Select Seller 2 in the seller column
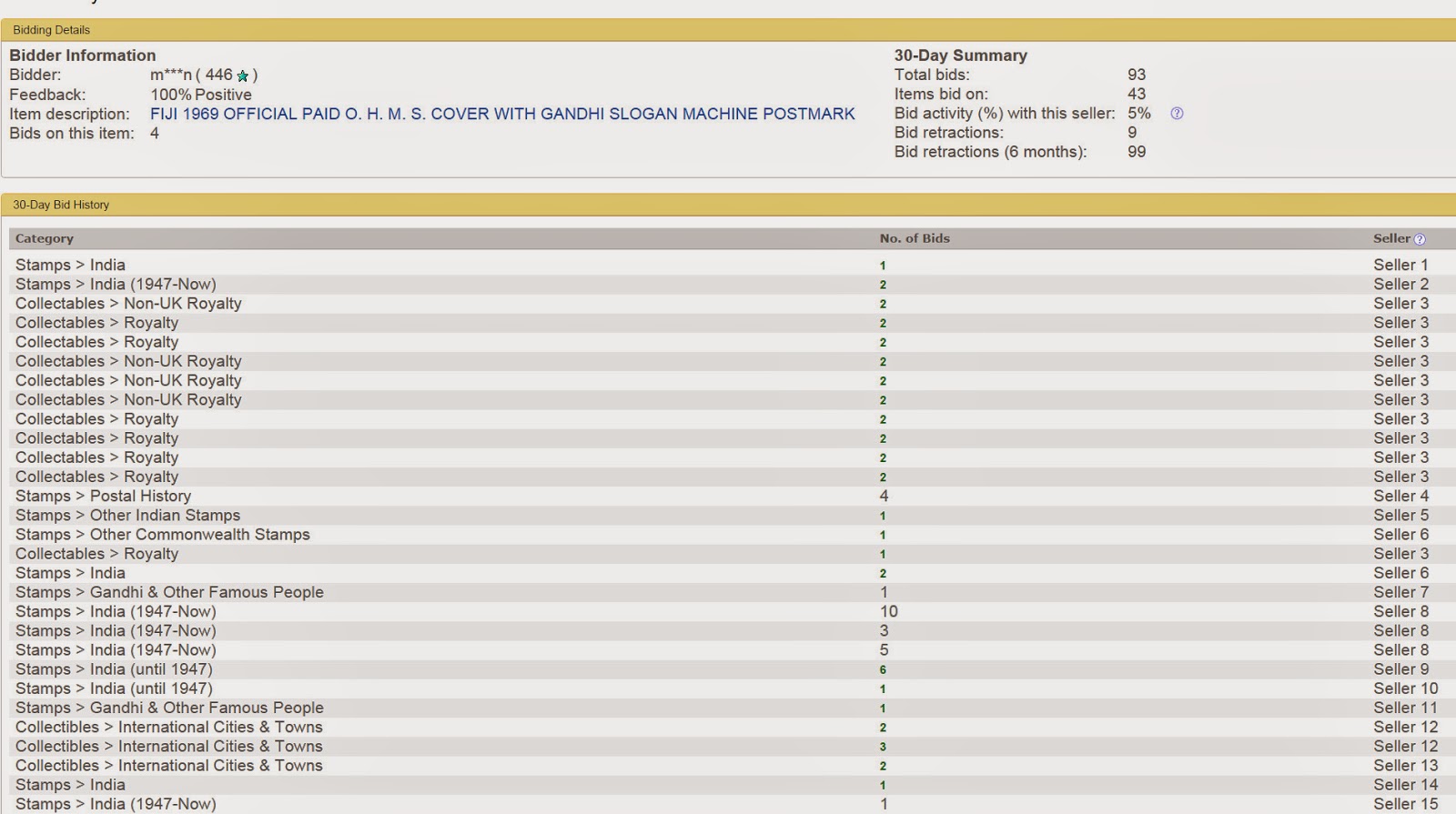The image size is (1456, 814). (1400, 284)
